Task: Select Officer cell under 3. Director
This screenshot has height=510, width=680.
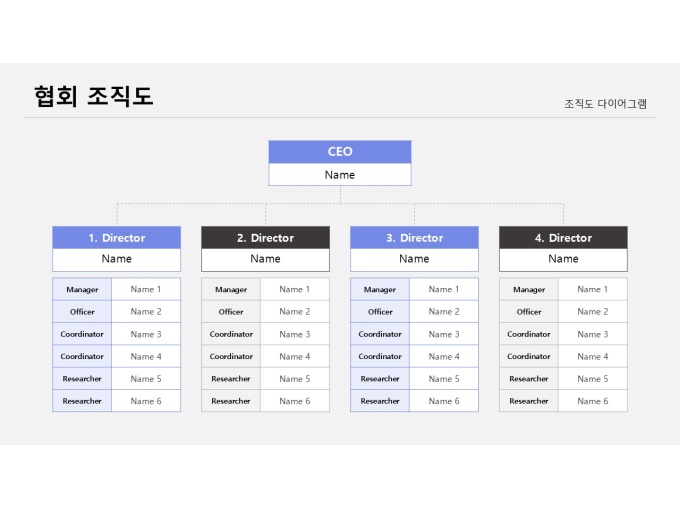Action: [380, 312]
